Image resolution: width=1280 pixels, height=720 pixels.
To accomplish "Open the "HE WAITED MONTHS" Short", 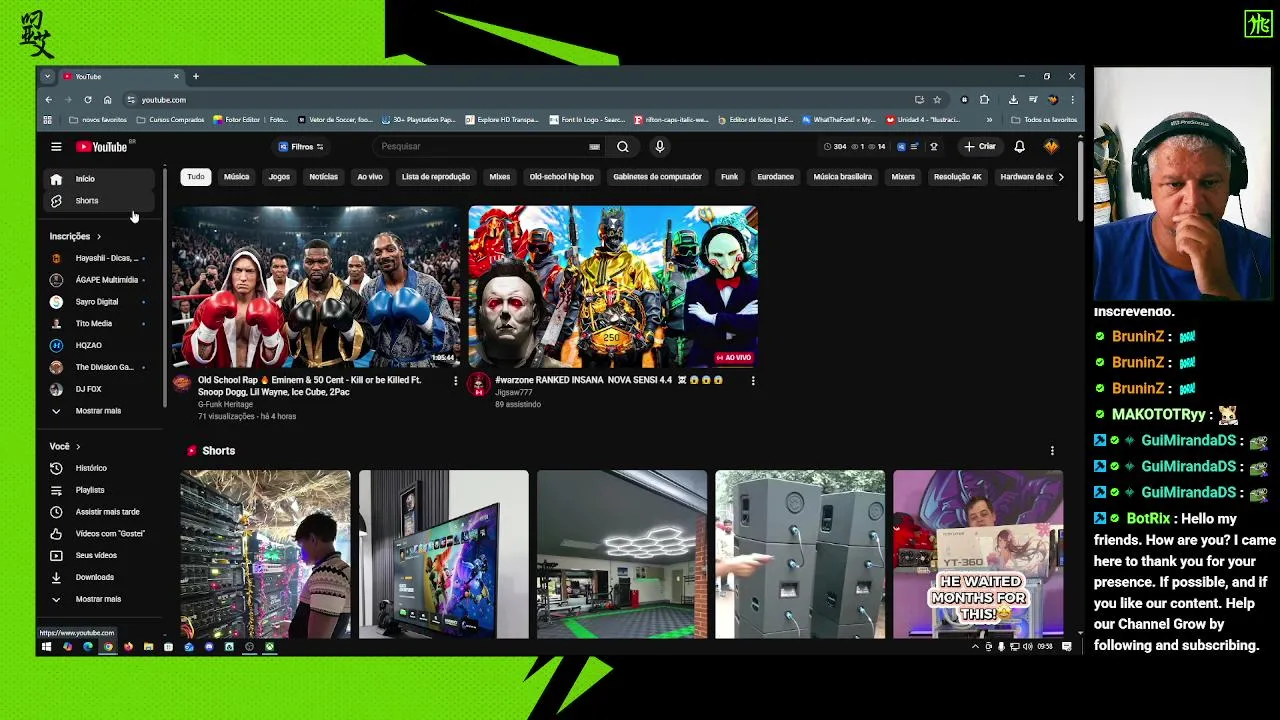I will click(x=978, y=555).
